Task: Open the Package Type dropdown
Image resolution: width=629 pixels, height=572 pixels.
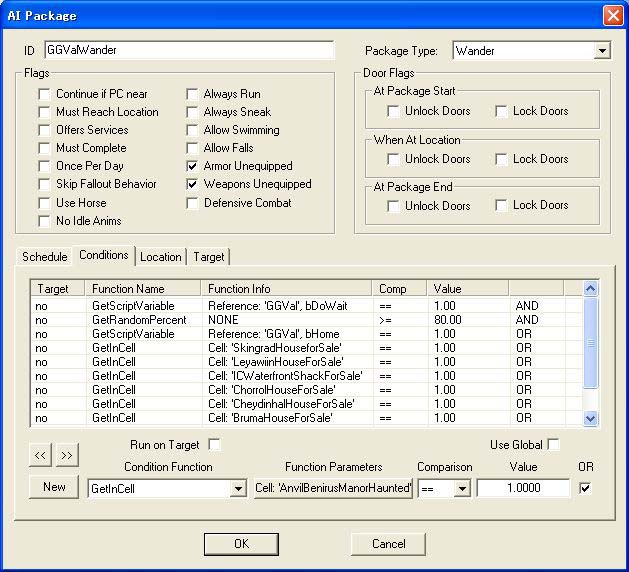Action: pyautogui.click(x=602, y=51)
